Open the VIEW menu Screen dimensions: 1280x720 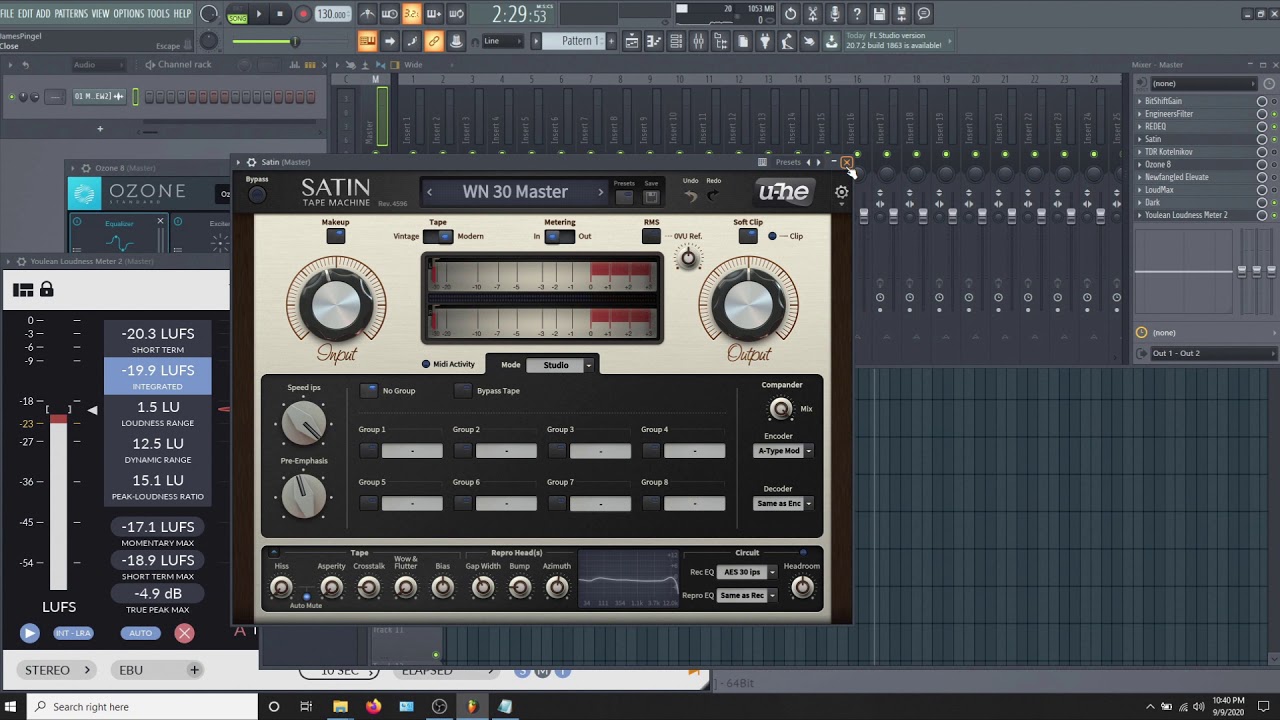tap(100, 14)
